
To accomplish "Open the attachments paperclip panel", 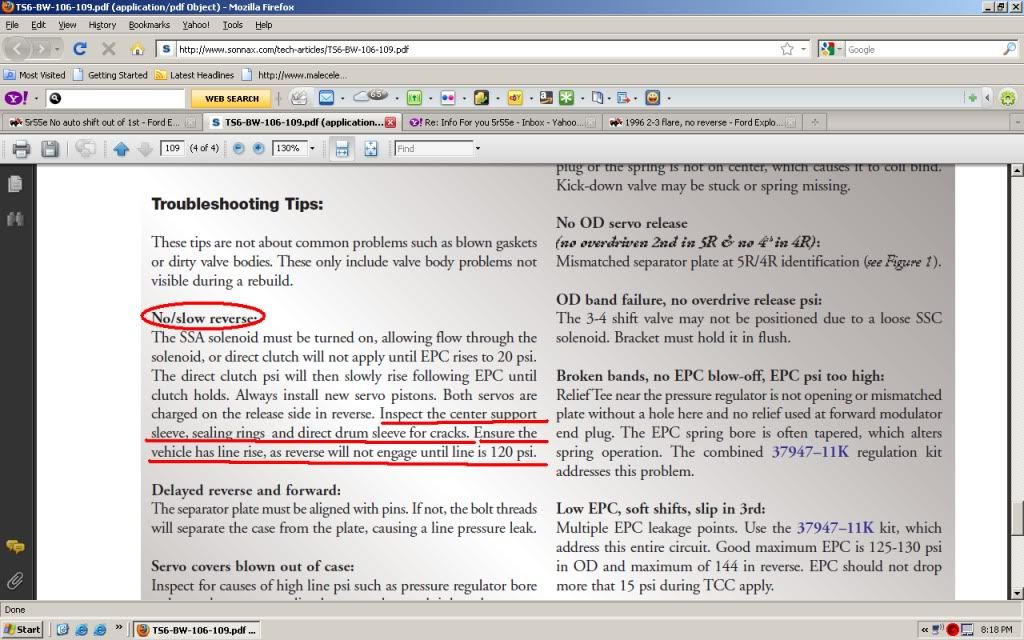I will coord(15,579).
